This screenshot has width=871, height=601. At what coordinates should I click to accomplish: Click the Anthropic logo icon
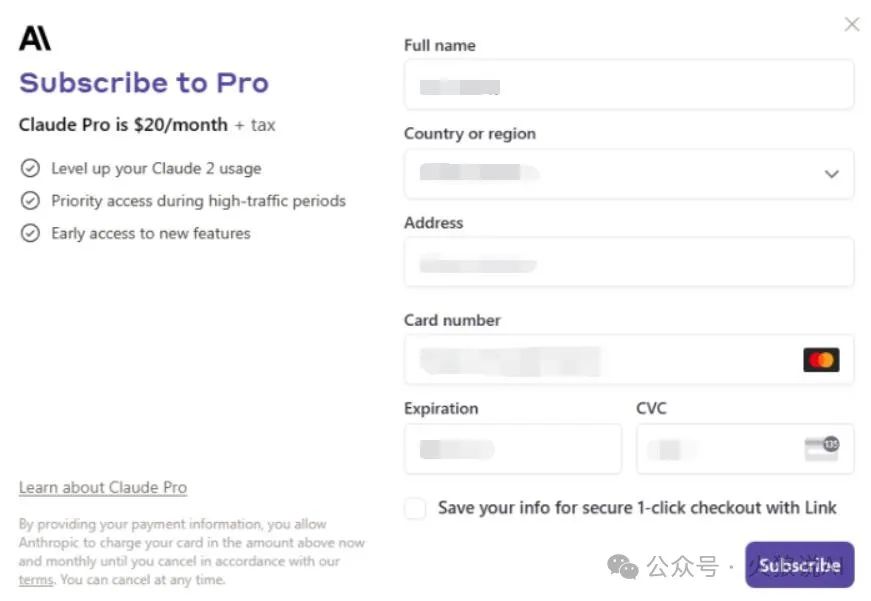[x=34, y=38]
